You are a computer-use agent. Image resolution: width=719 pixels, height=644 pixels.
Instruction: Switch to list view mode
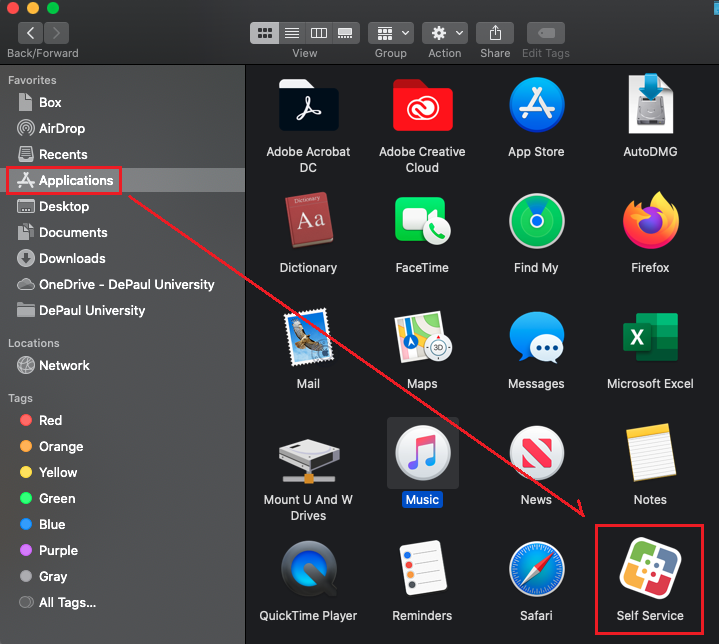coord(292,33)
